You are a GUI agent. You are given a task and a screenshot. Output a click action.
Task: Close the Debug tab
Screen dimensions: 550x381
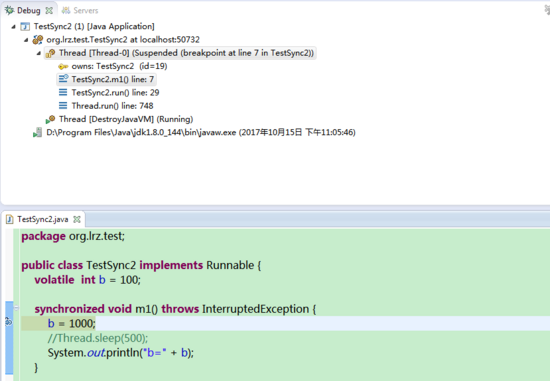coord(49,11)
